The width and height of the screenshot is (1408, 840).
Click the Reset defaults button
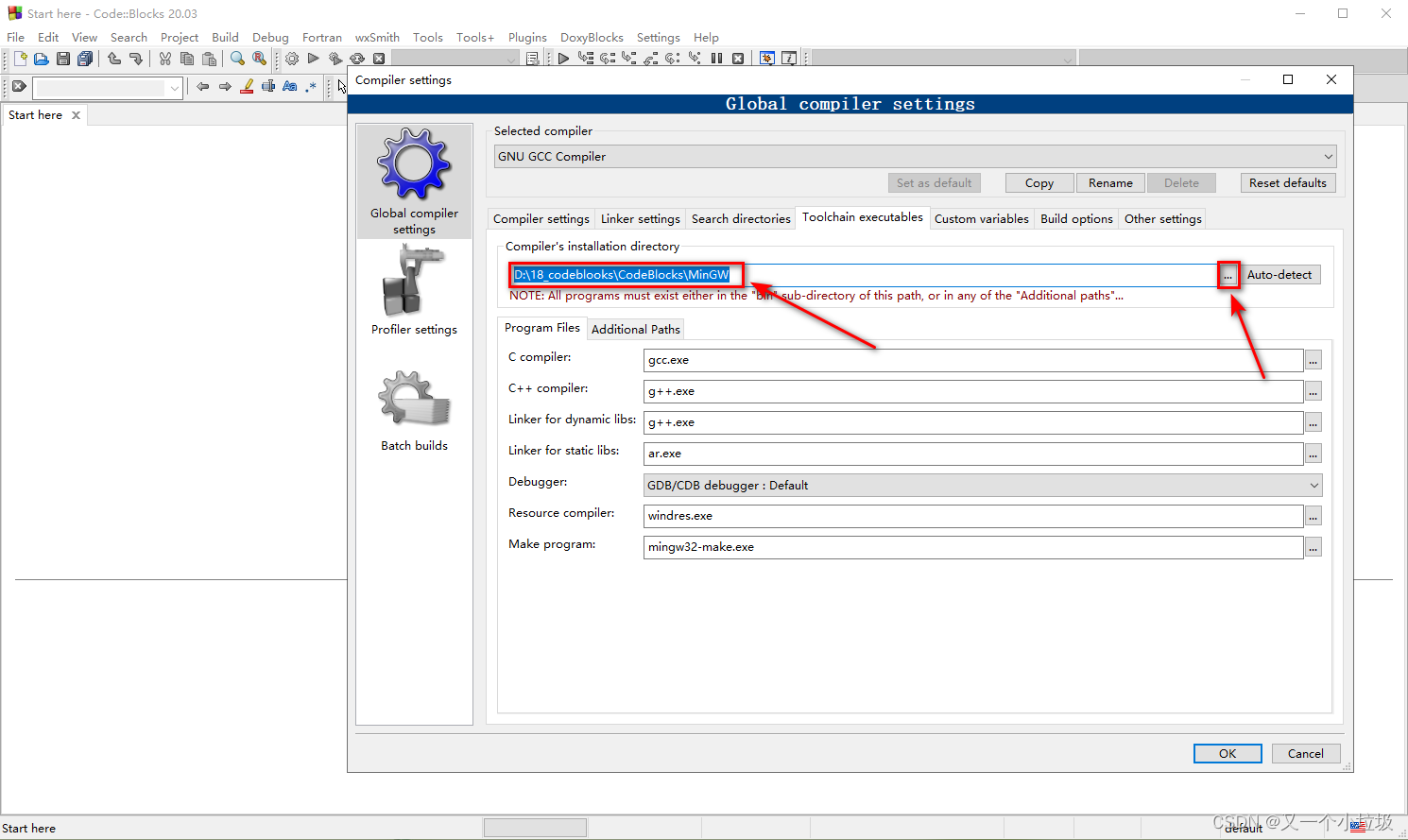tap(1288, 183)
